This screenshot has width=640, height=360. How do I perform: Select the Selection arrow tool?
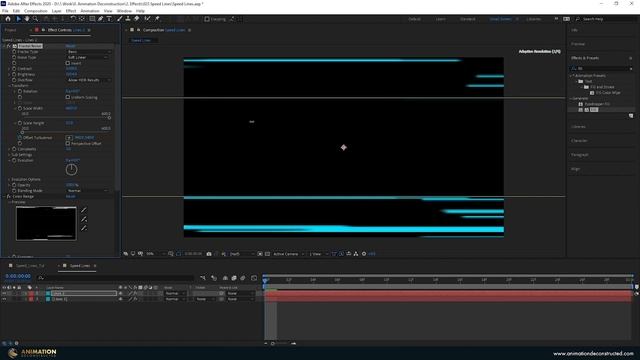coord(18,19)
